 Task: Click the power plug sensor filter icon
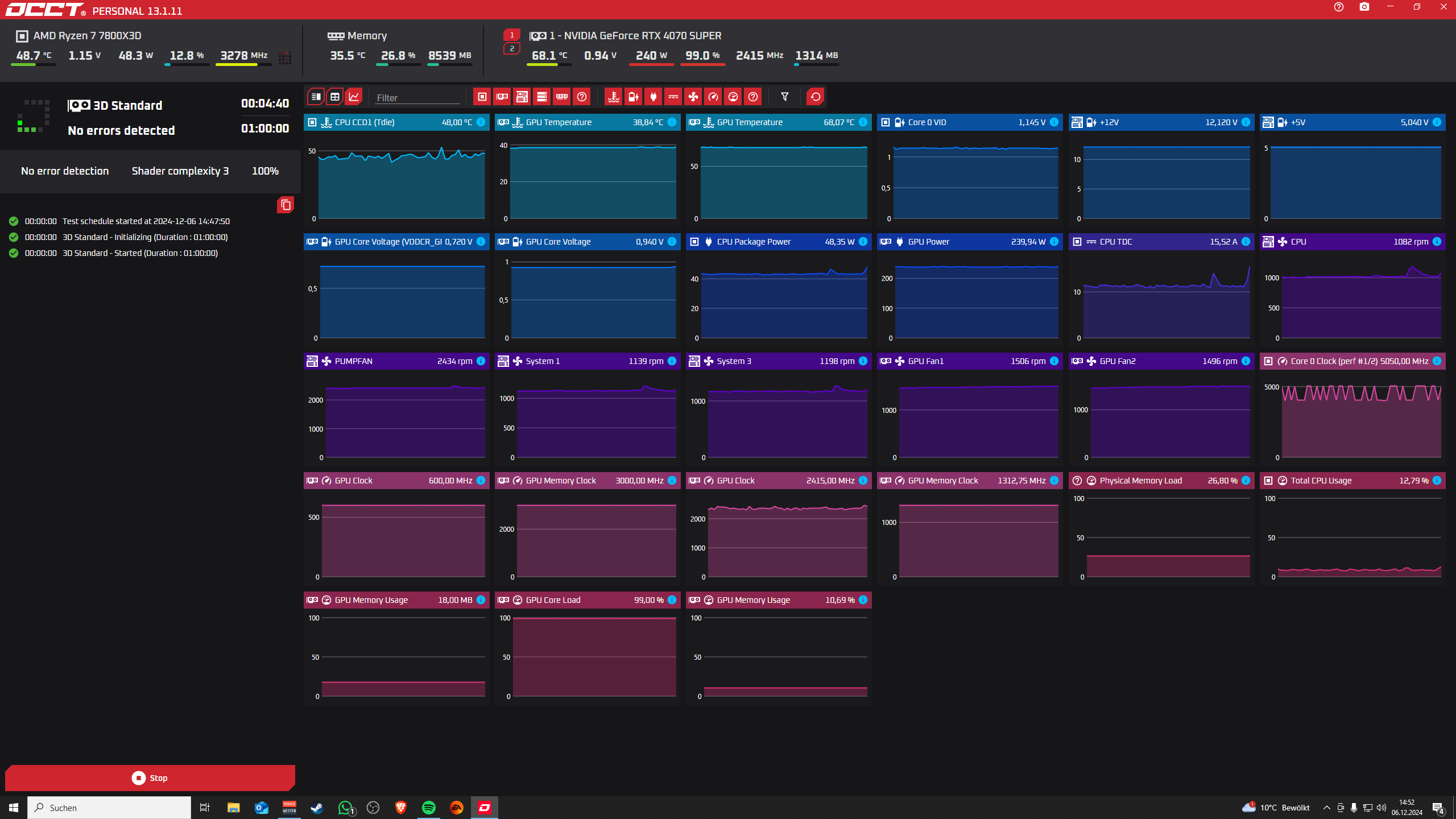pos(653,97)
